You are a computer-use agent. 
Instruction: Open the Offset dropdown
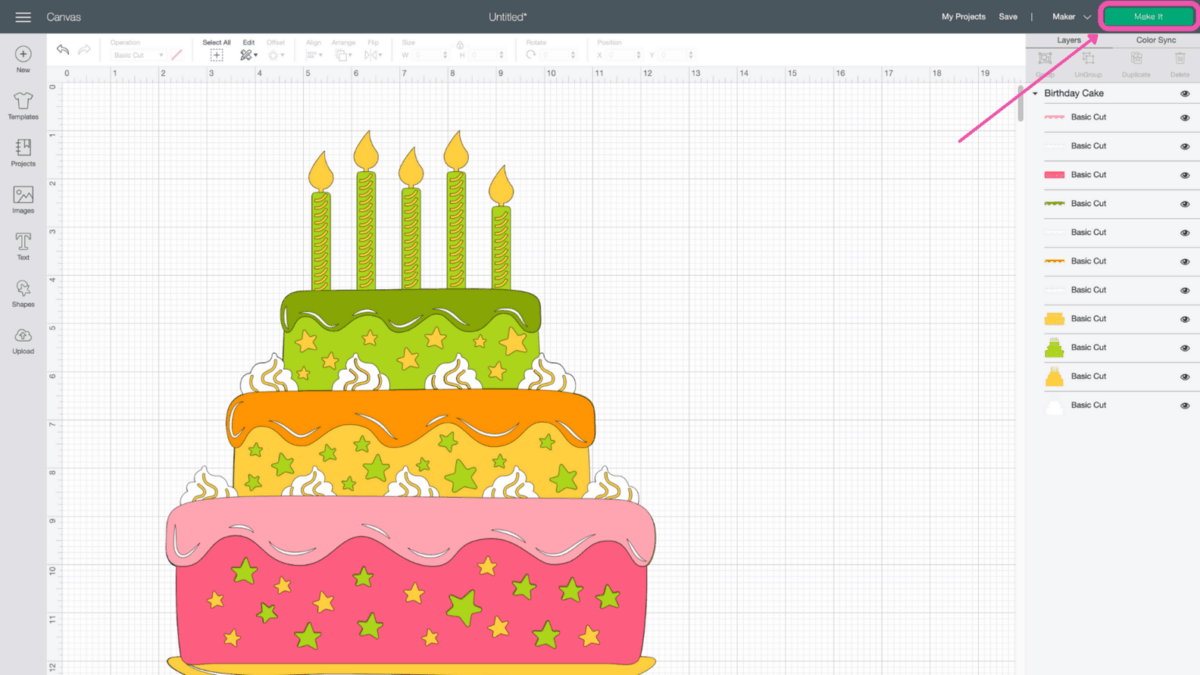(275, 55)
